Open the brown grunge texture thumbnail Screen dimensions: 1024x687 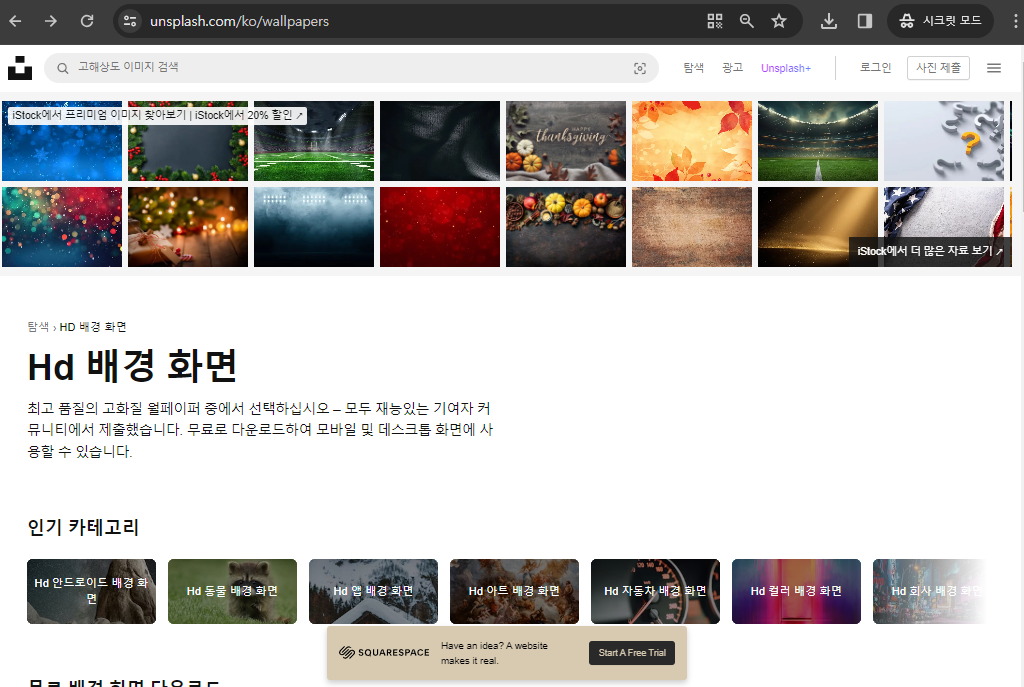(x=692, y=227)
